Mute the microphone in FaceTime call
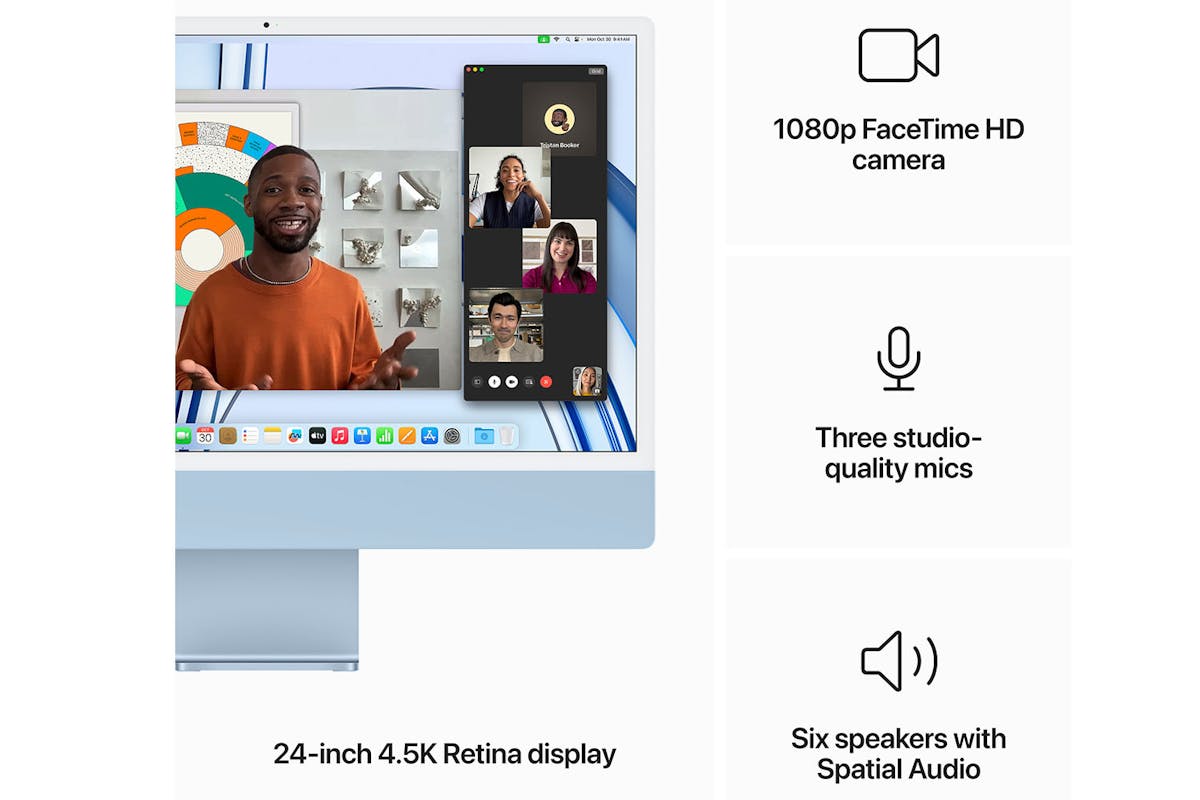Viewport: 1200px width, 800px height. pos(494,381)
